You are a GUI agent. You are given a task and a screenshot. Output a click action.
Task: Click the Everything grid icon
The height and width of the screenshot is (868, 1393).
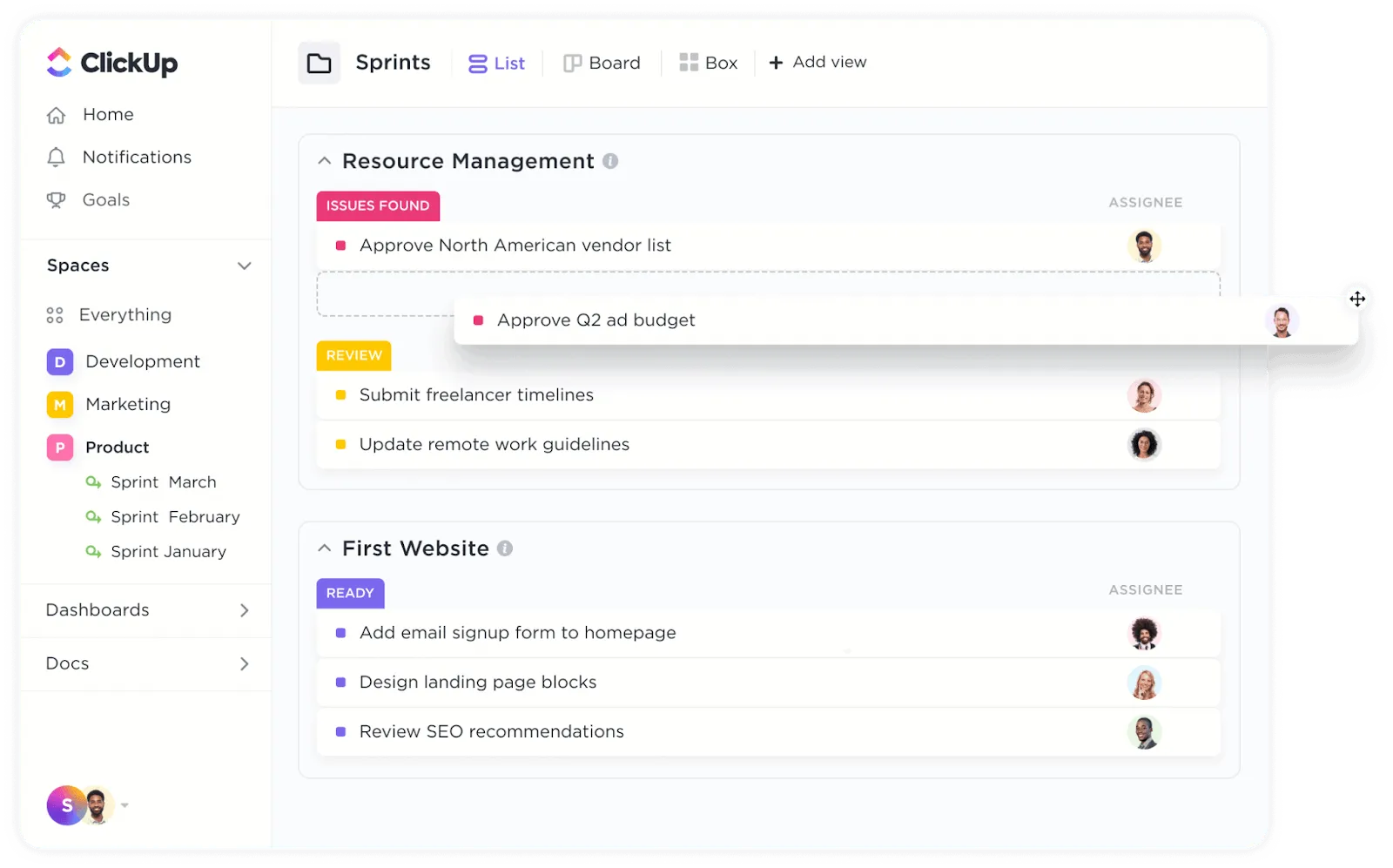point(55,315)
